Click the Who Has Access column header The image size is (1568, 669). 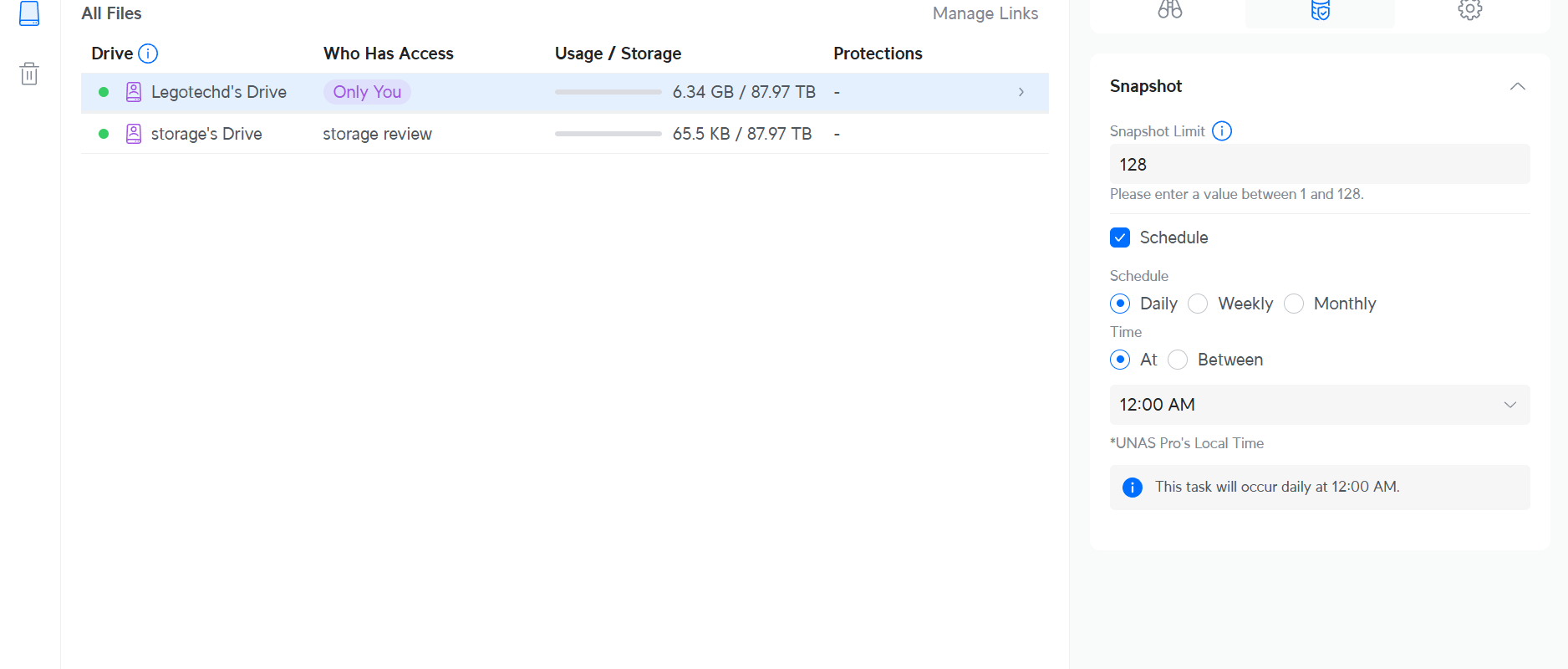tap(389, 54)
